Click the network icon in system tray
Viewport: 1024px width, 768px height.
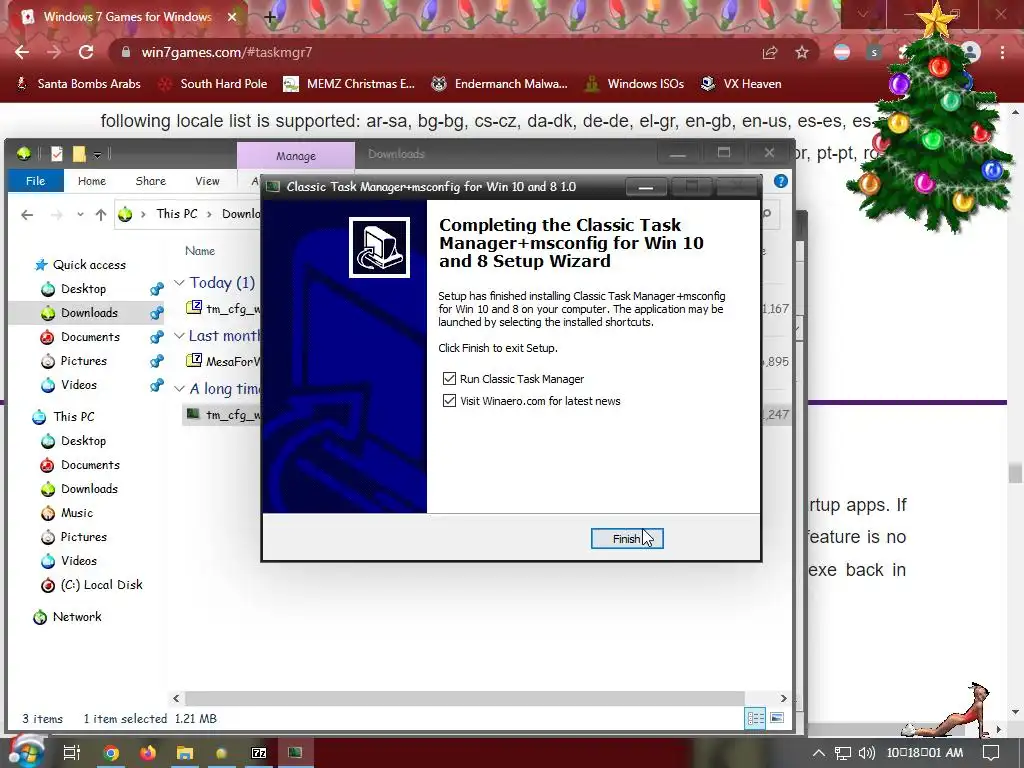842,753
